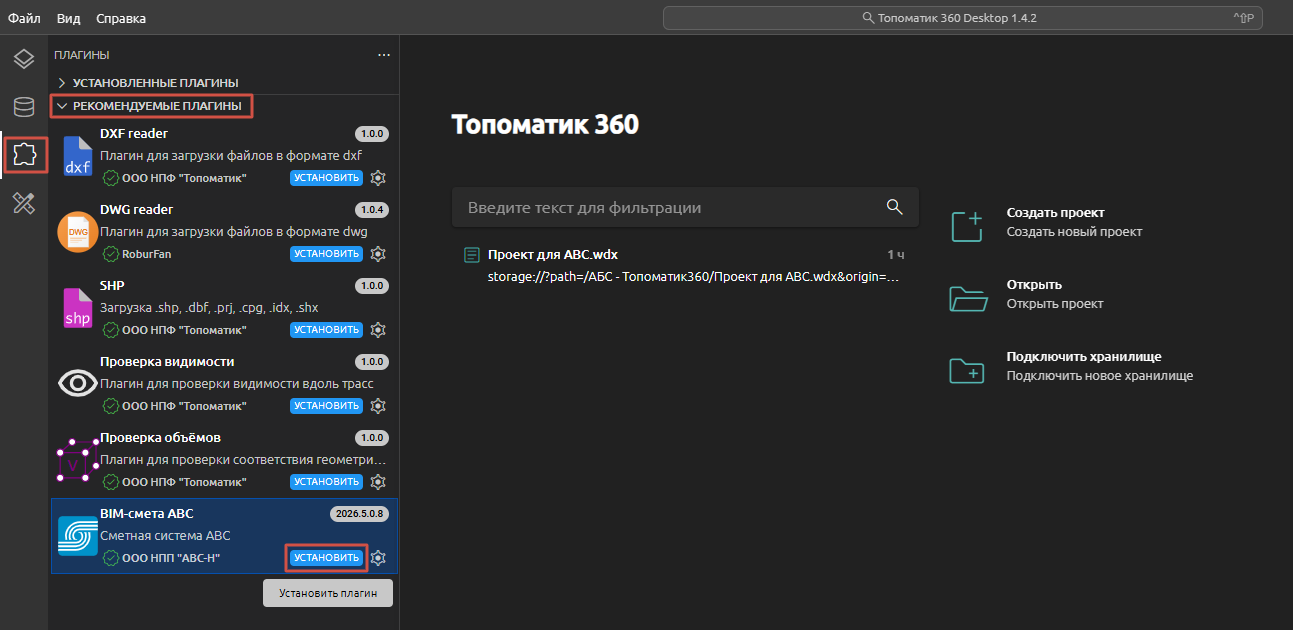Click the DXF reader plugin icon
Image resolution: width=1293 pixels, height=630 pixels.
77,156
